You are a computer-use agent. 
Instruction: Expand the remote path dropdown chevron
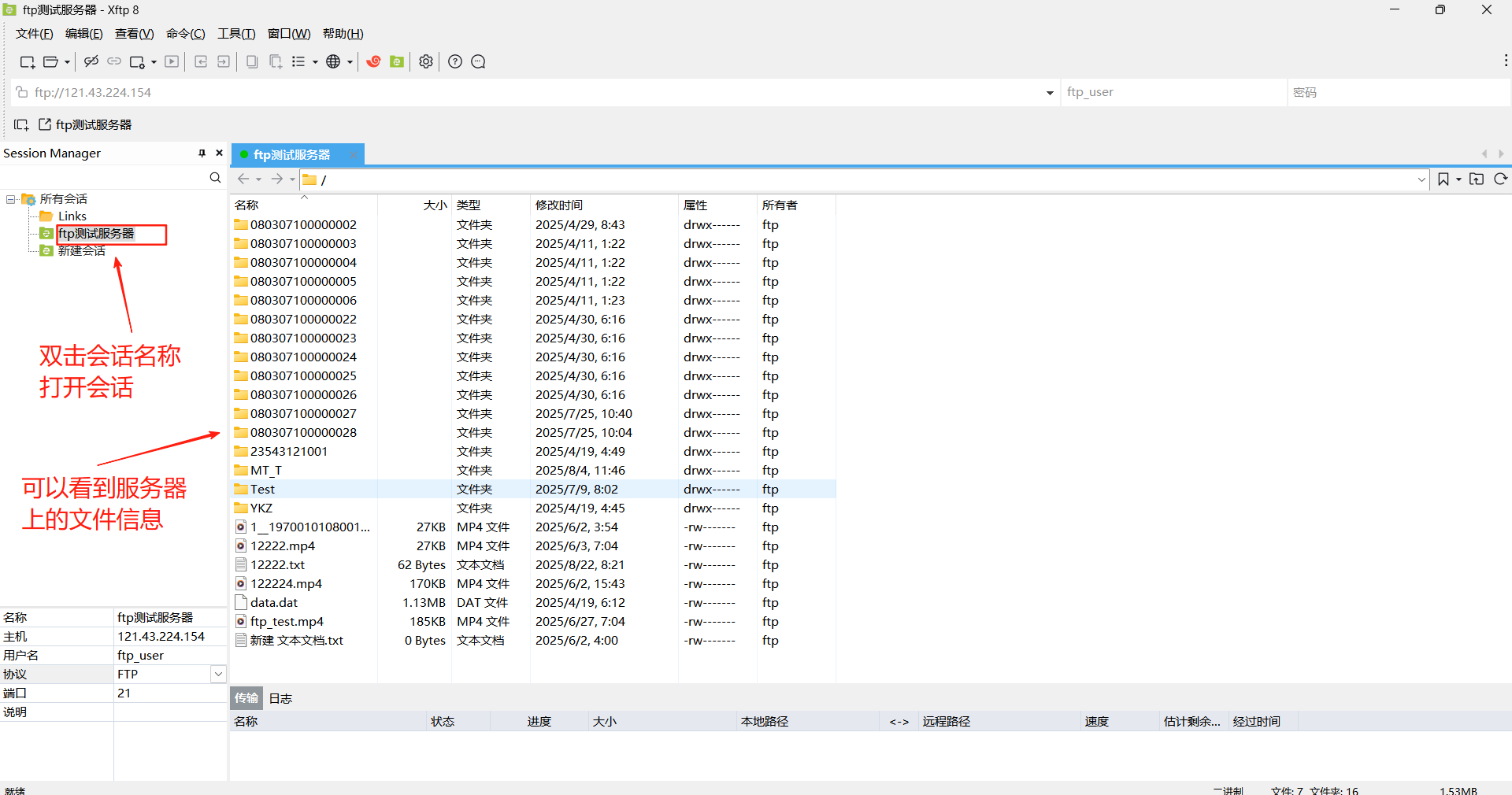(1421, 179)
